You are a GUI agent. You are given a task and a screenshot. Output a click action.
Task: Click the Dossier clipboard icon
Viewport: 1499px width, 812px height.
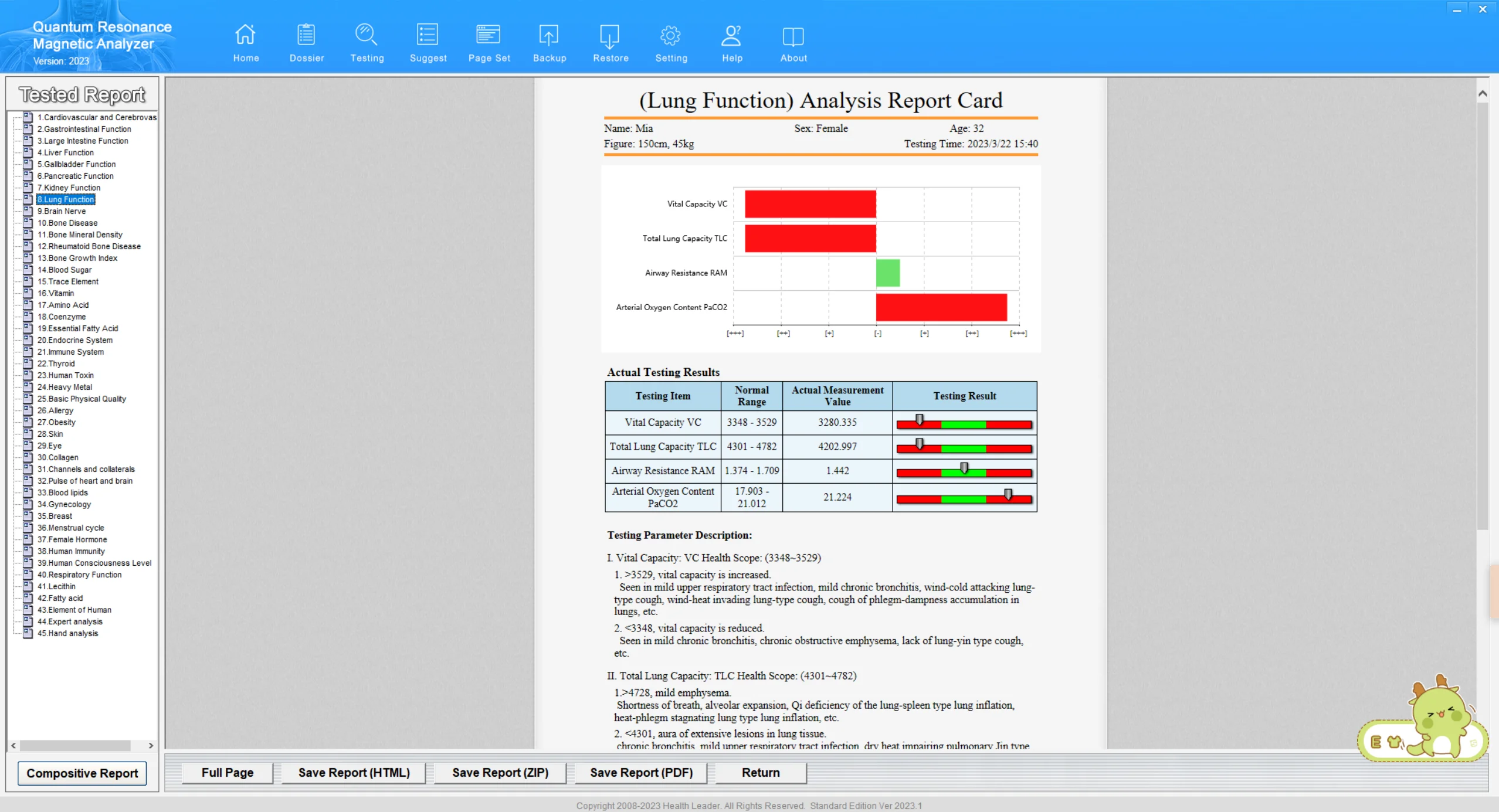[306, 36]
